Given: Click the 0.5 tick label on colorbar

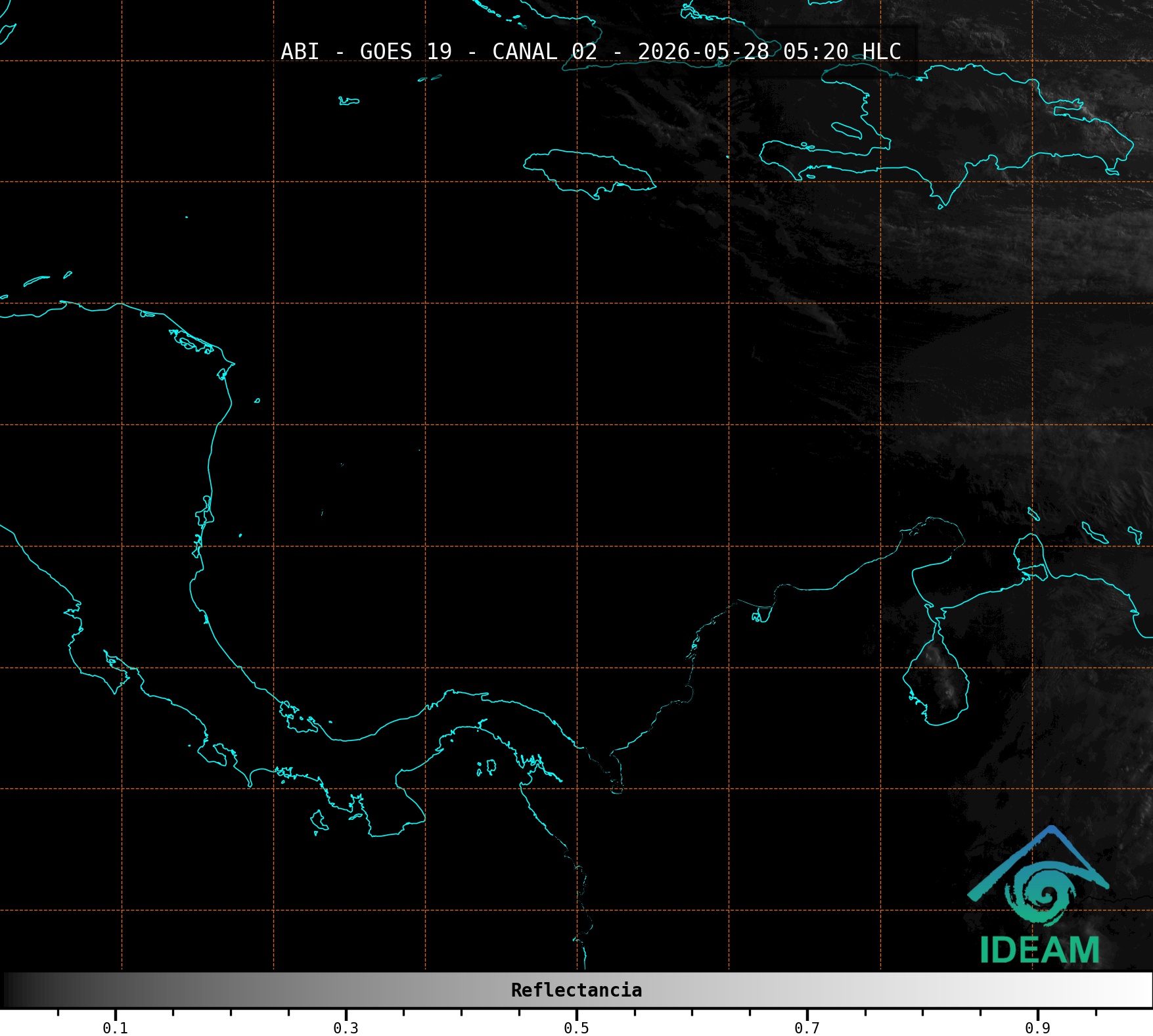Looking at the screenshot, I should pyautogui.click(x=576, y=1028).
